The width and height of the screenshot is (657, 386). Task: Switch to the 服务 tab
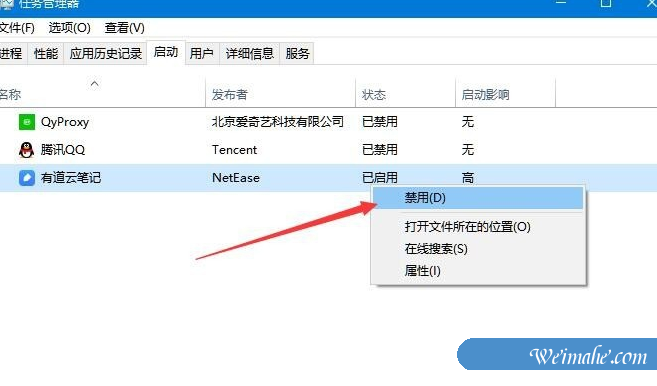point(297,54)
